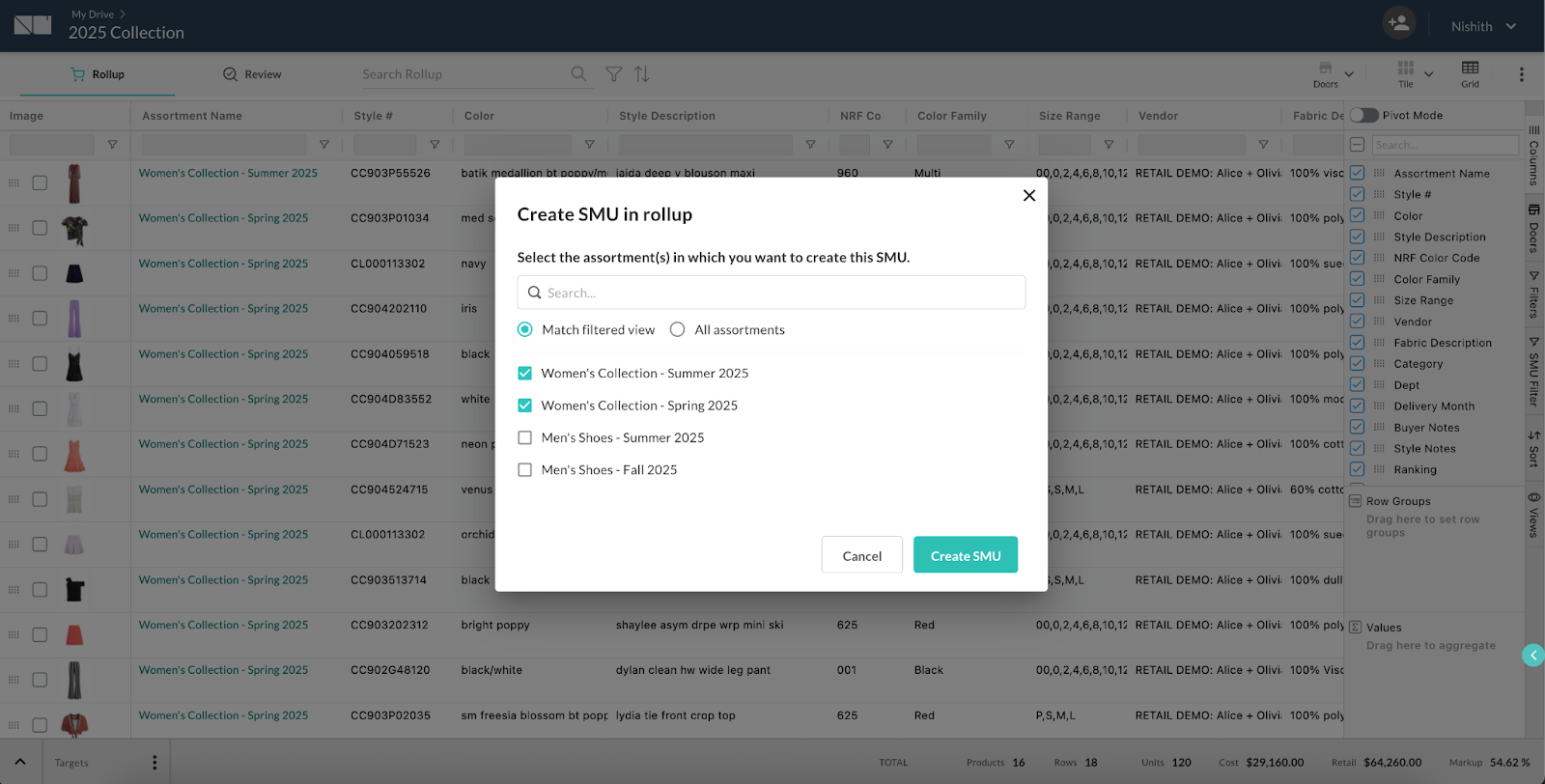Click the sort arrows icon in toolbar
Viewport: 1545px width, 784px height.
pyautogui.click(x=641, y=74)
